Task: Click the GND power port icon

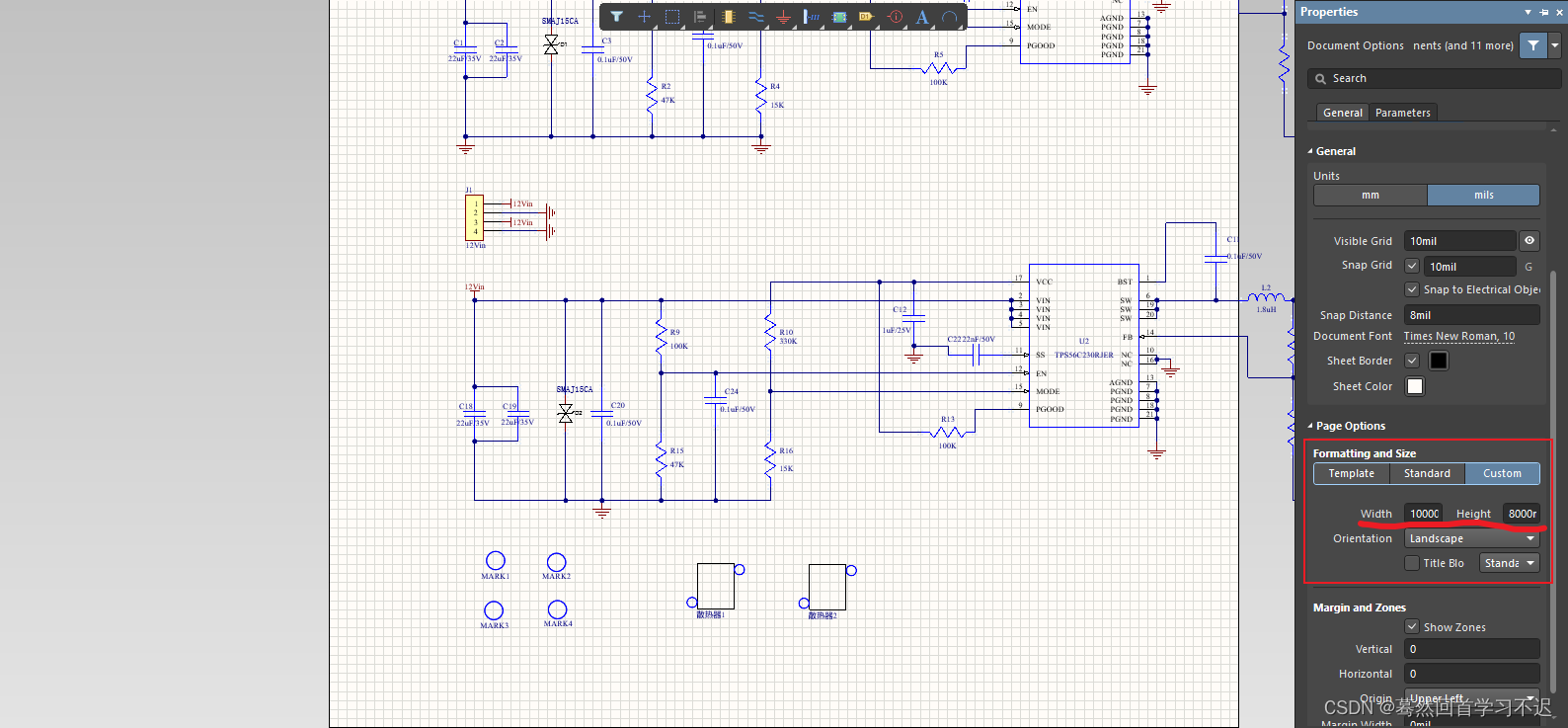Action: (783, 17)
